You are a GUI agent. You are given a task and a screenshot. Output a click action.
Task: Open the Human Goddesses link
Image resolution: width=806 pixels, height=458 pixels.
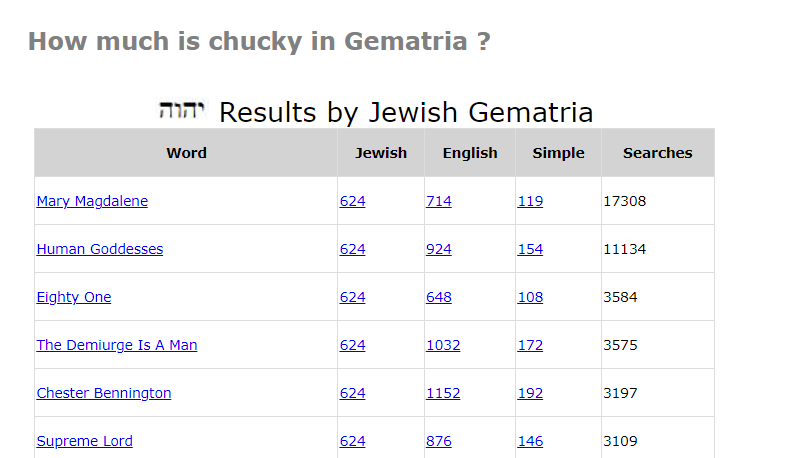100,249
